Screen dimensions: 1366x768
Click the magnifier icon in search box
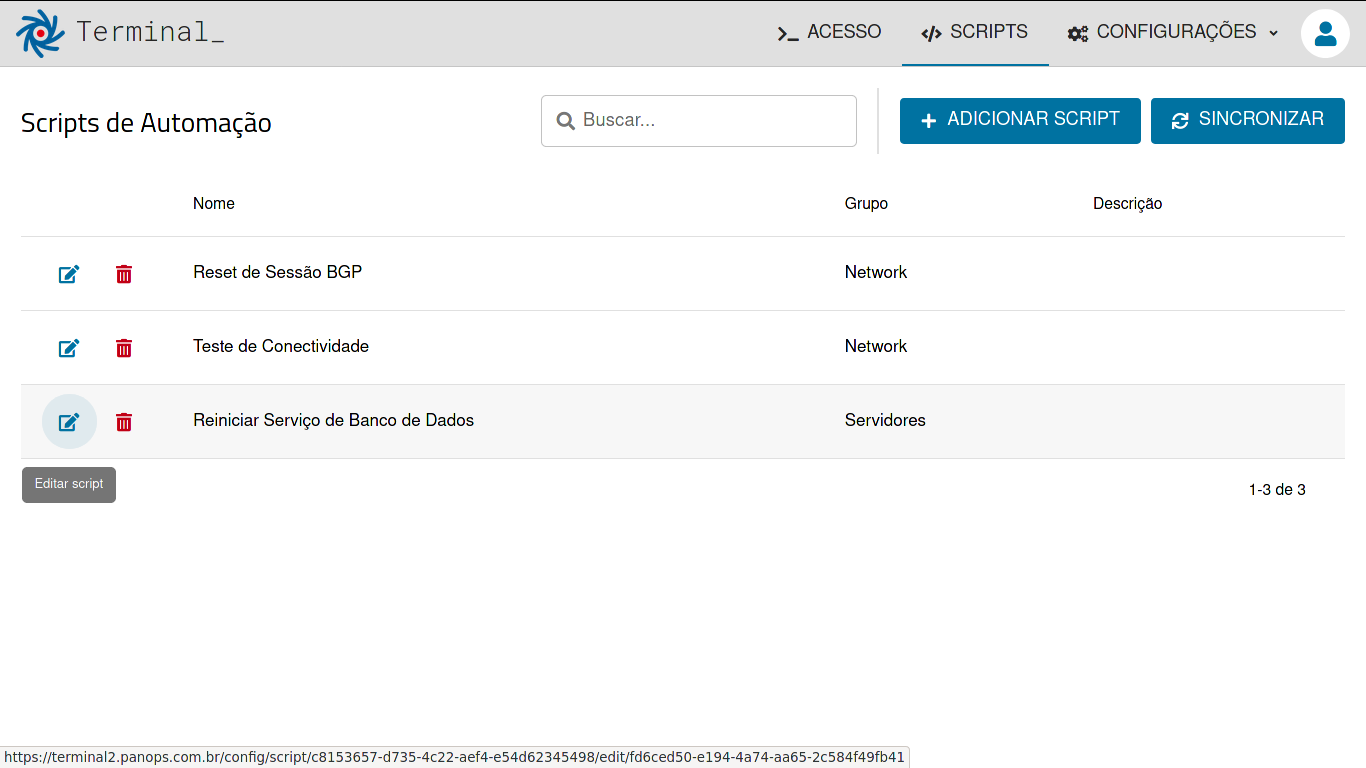pyautogui.click(x=566, y=121)
